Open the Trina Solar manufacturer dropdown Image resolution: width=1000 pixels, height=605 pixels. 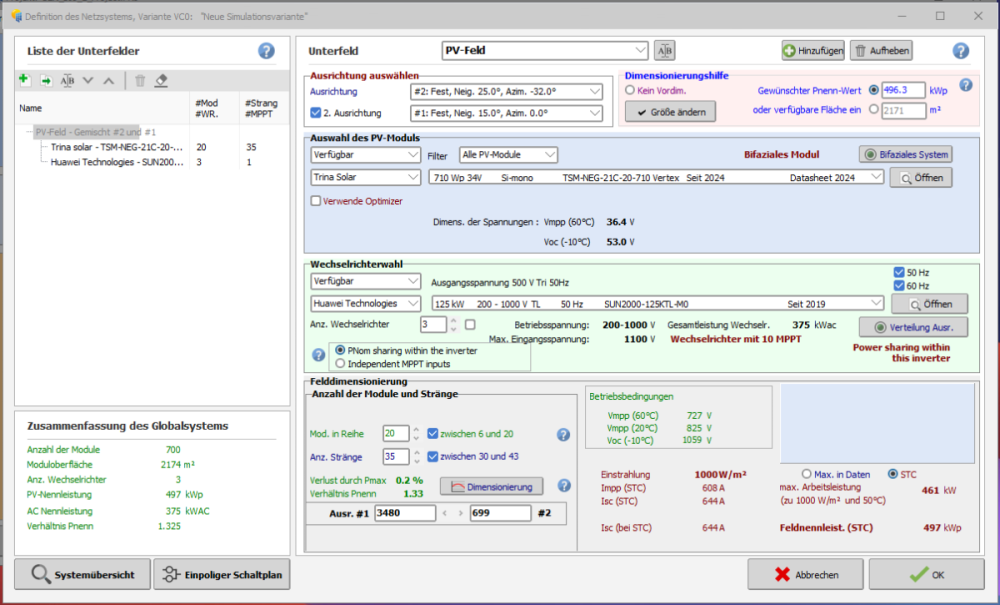coord(366,177)
